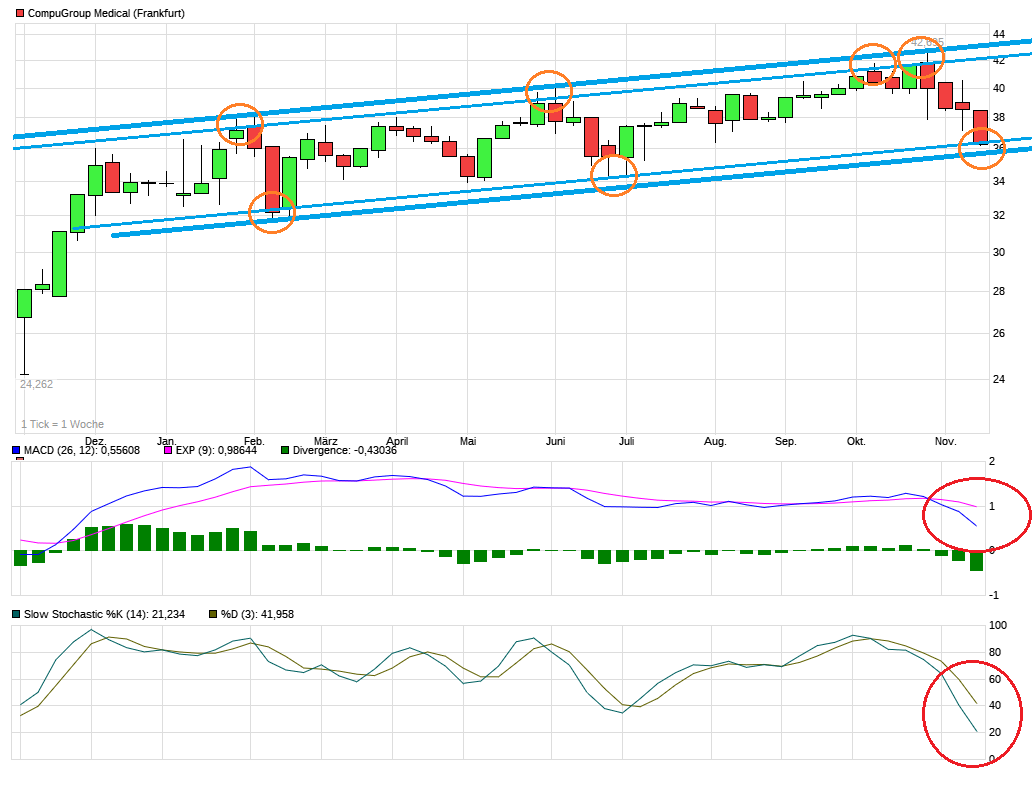Click the red circle on the MACD panel
Image resolution: width=1032 pixels, height=788 pixels.
point(975,512)
